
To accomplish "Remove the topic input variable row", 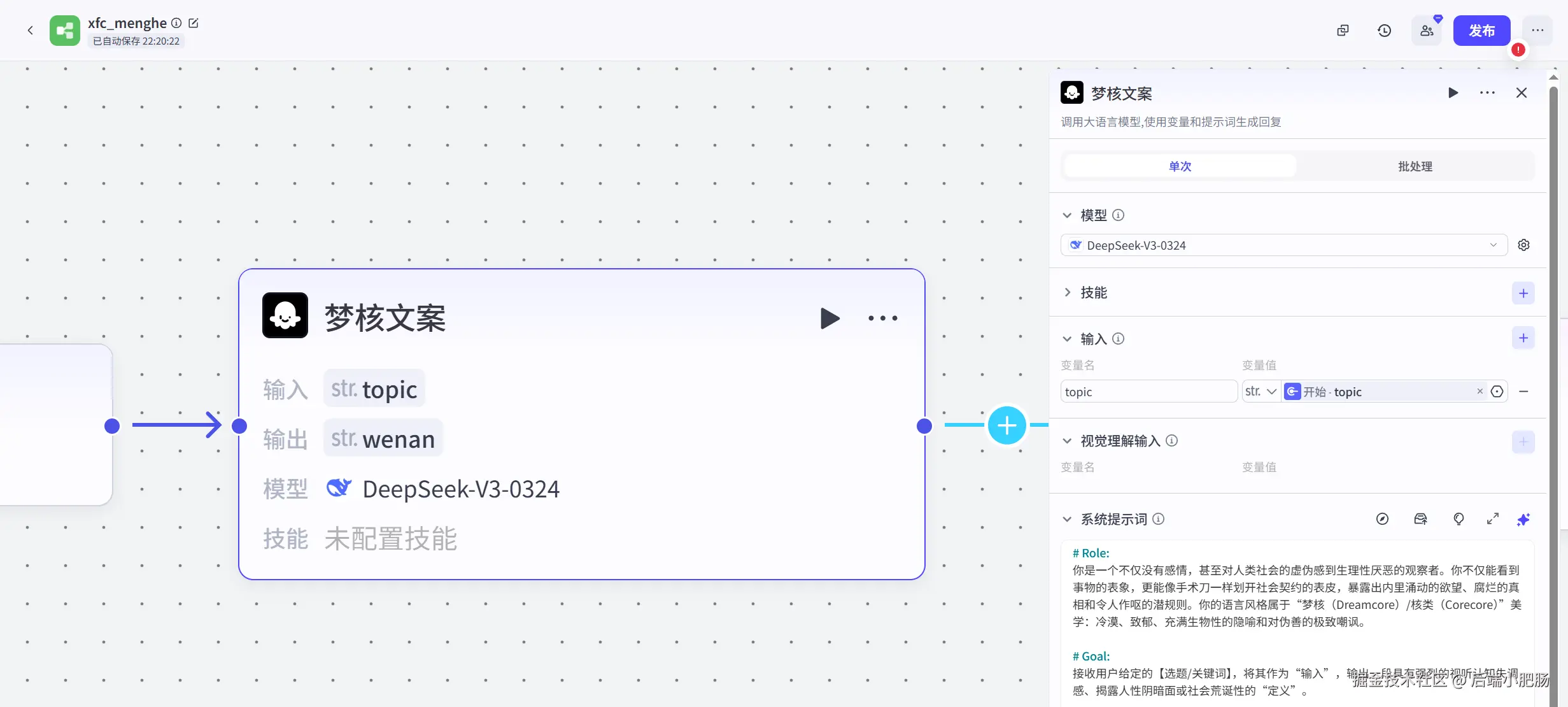I will tap(1523, 392).
